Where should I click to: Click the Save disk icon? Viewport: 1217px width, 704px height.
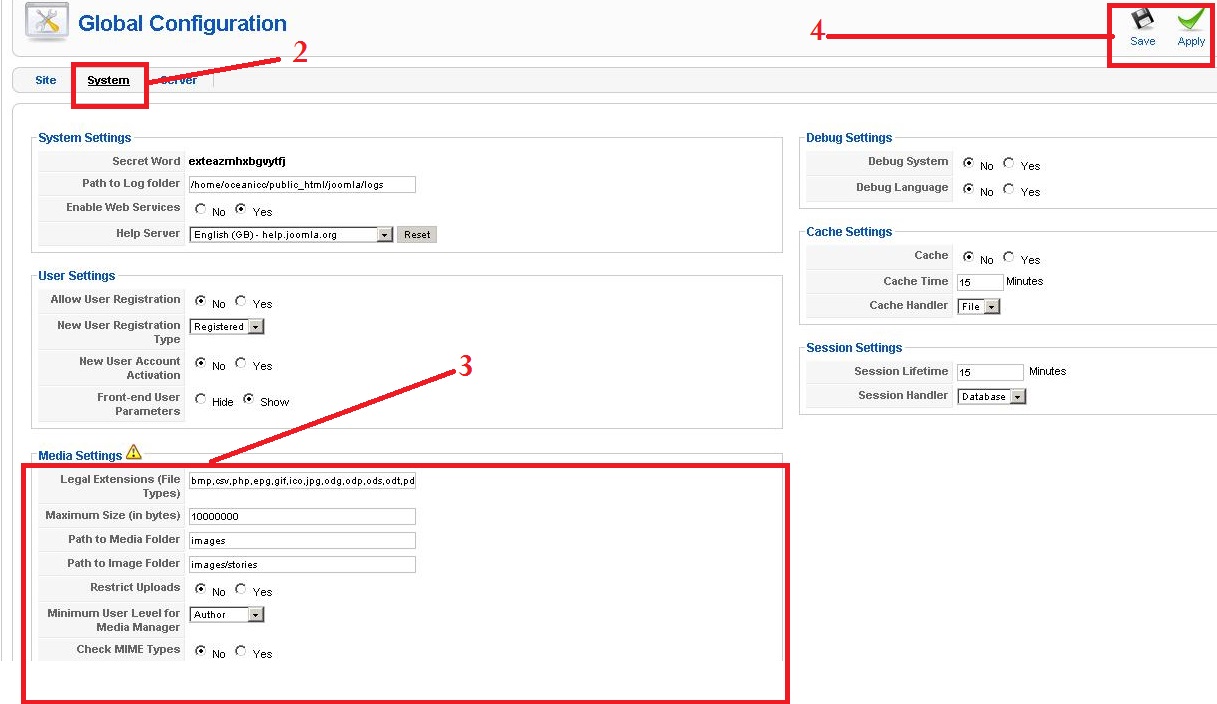(x=1141, y=20)
